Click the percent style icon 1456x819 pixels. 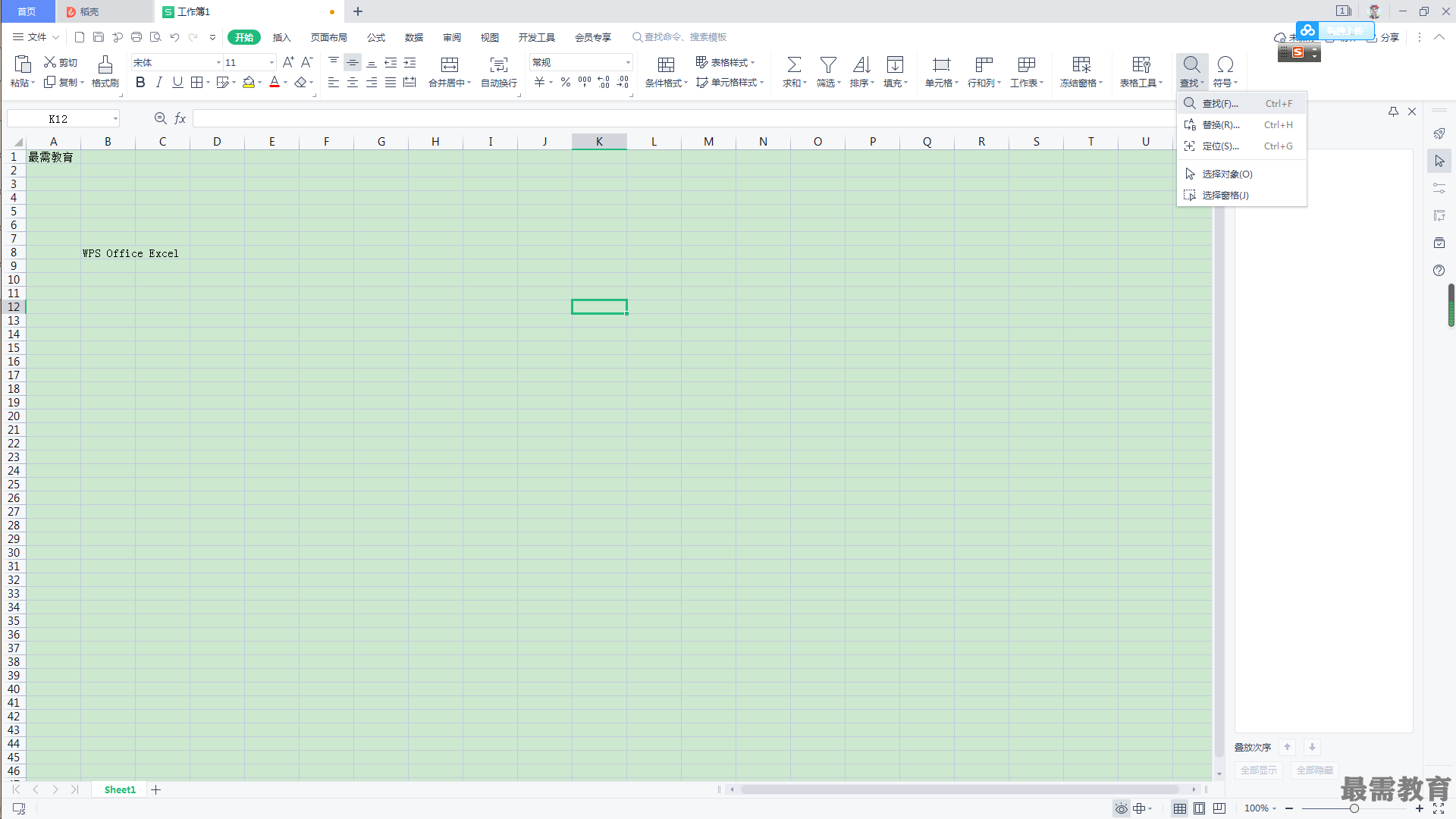pyautogui.click(x=566, y=82)
